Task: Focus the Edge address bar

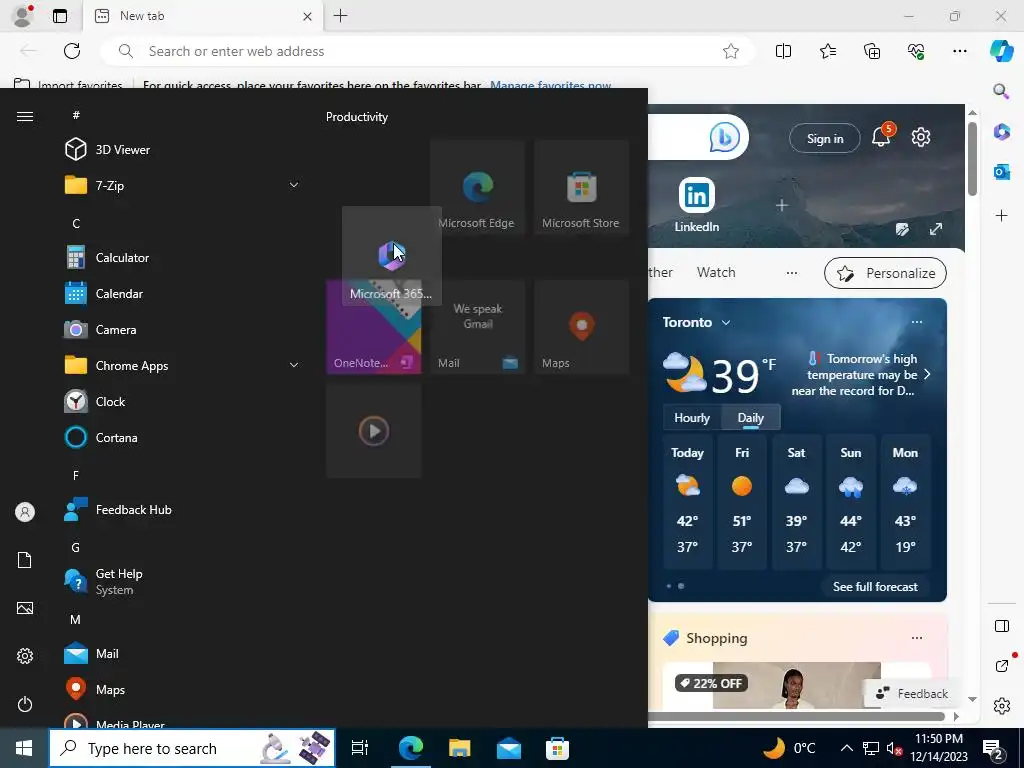Action: pos(428,51)
